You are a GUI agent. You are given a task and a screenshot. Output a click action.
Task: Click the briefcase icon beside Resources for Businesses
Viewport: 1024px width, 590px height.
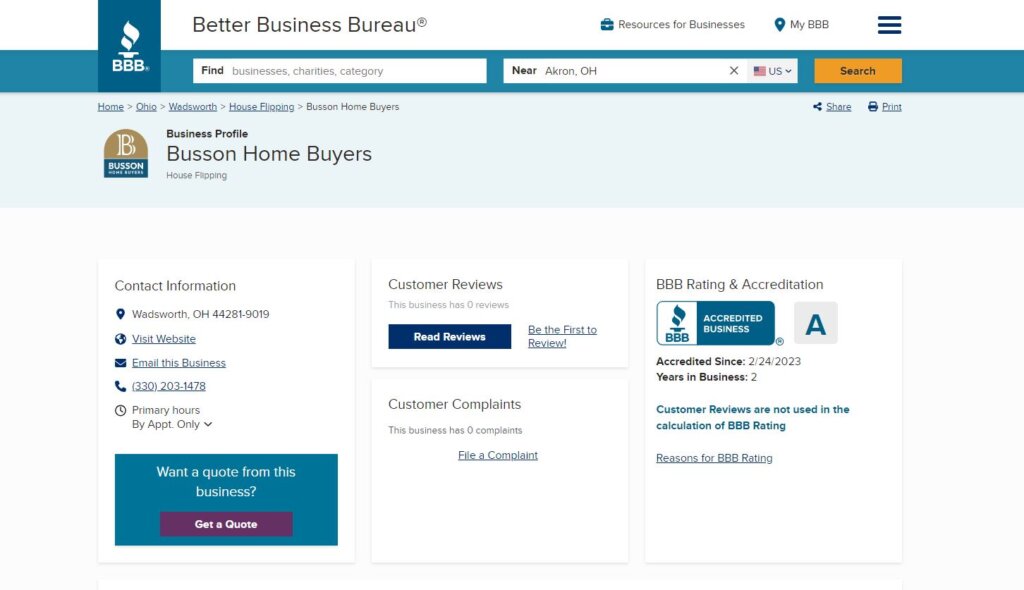[x=607, y=25]
